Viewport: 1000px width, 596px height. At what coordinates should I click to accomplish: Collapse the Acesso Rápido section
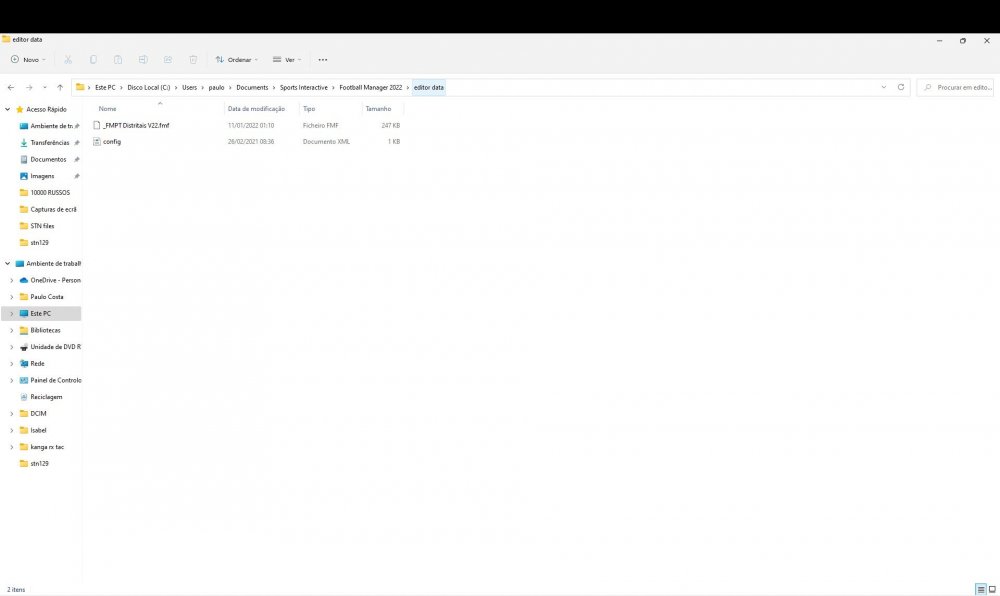point(8,109)
